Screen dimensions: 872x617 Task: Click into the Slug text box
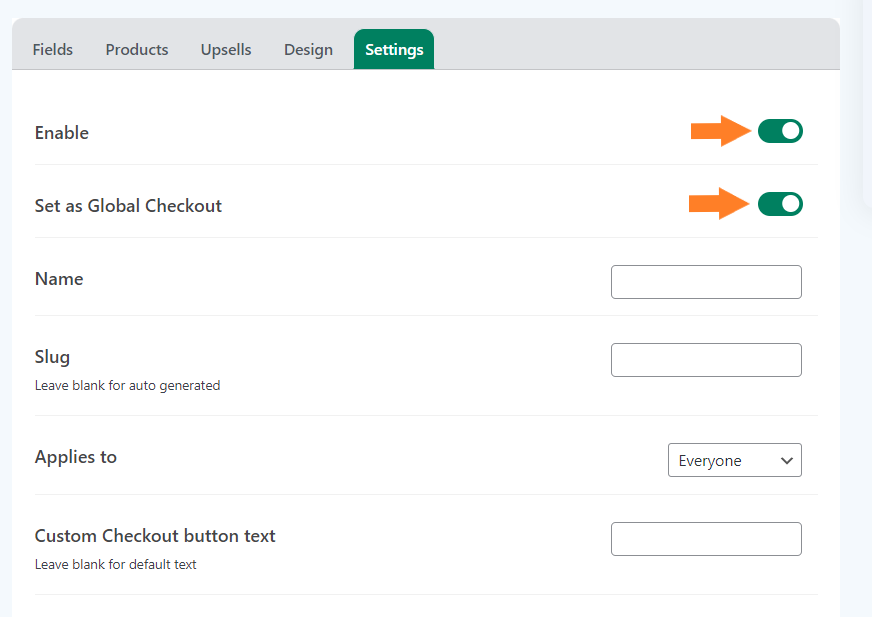706,360
